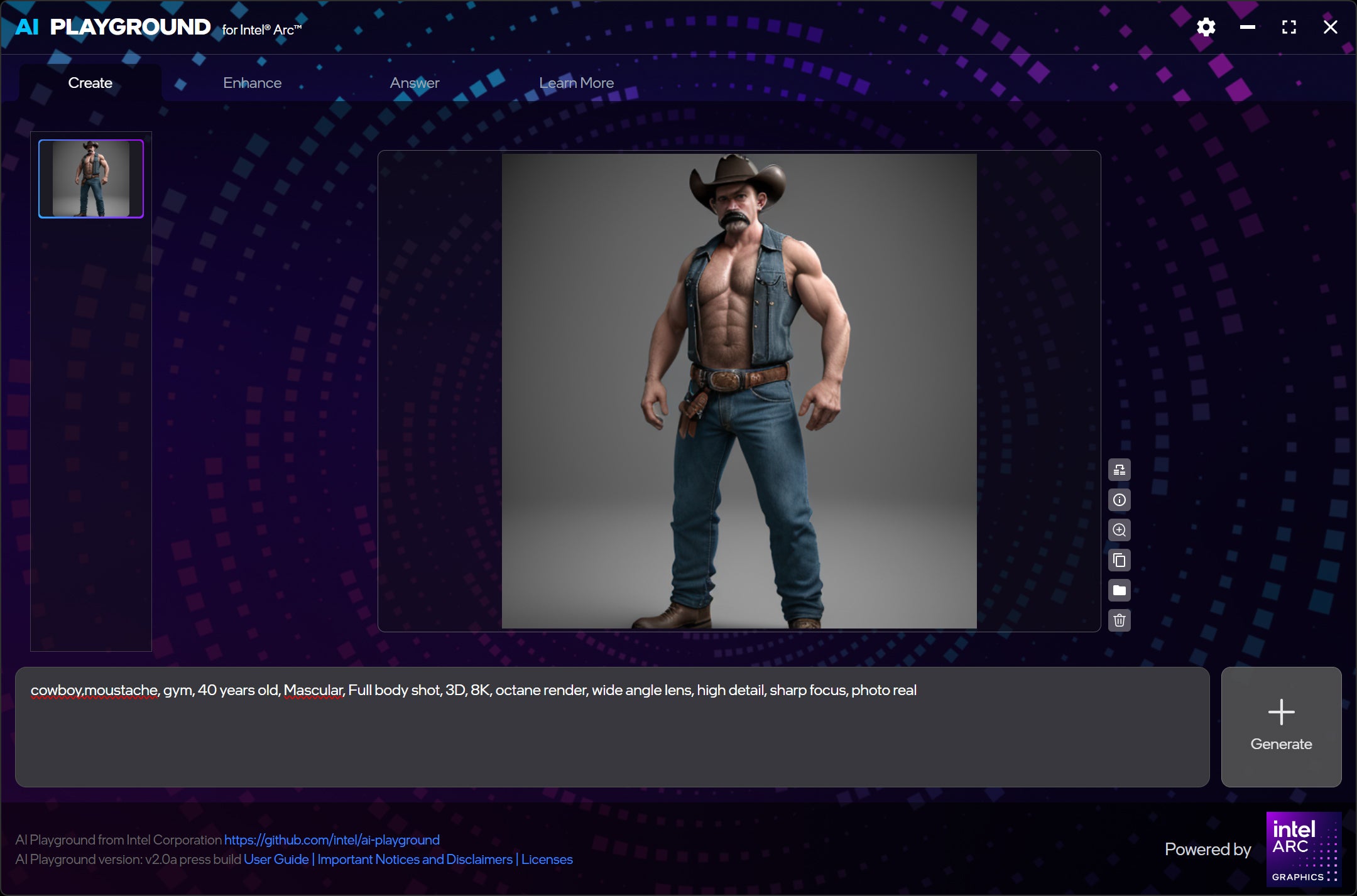Open the image folder via the folder icon
This screenshot has width=1357, height=896.
[1119, 590]
